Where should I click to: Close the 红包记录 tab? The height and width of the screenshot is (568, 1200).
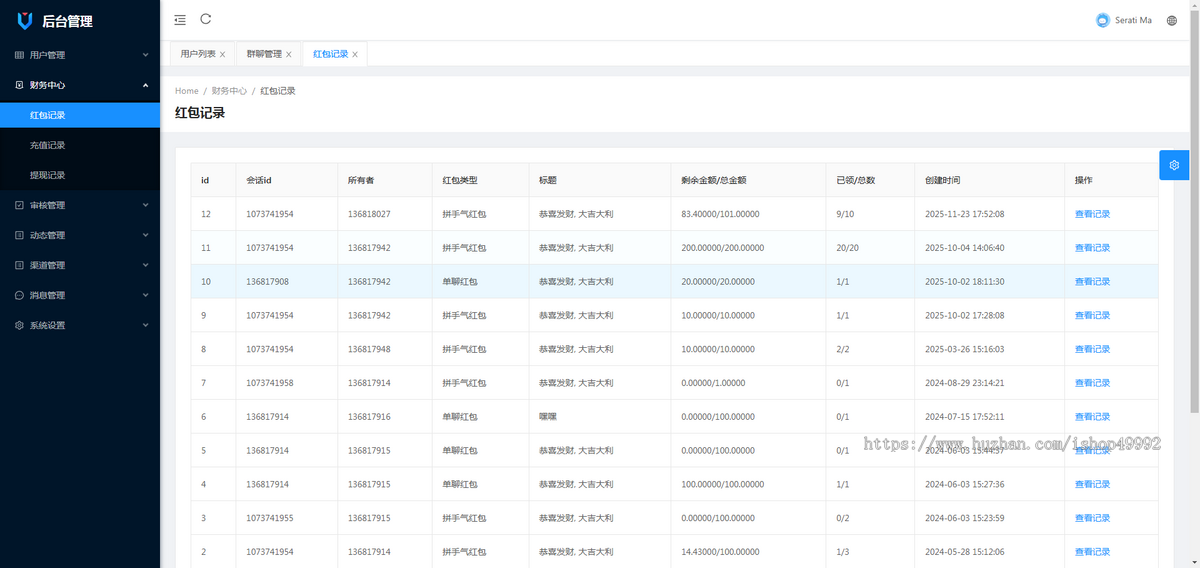(355, 54)
